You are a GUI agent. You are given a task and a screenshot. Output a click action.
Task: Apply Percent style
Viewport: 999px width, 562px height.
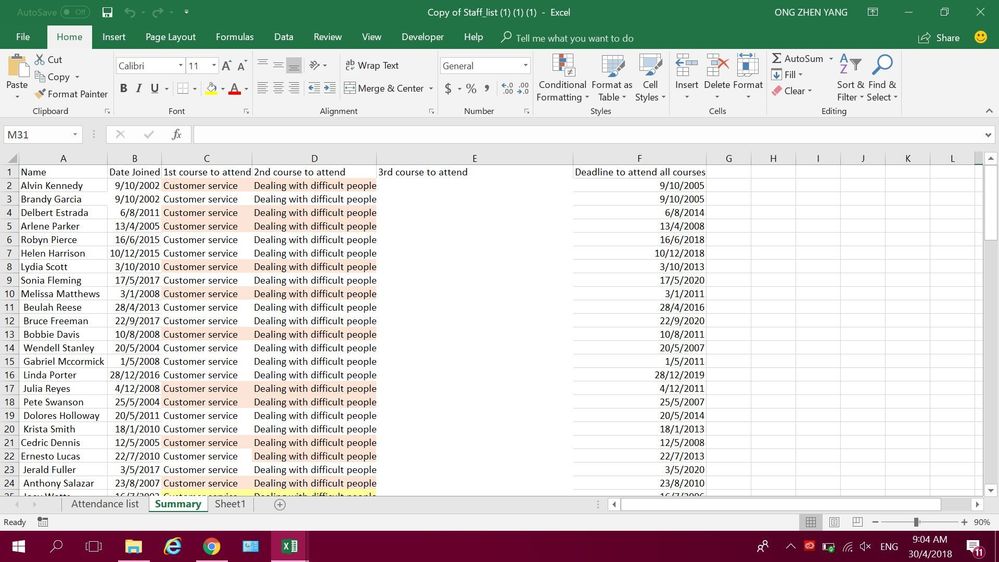click(471, 89)
